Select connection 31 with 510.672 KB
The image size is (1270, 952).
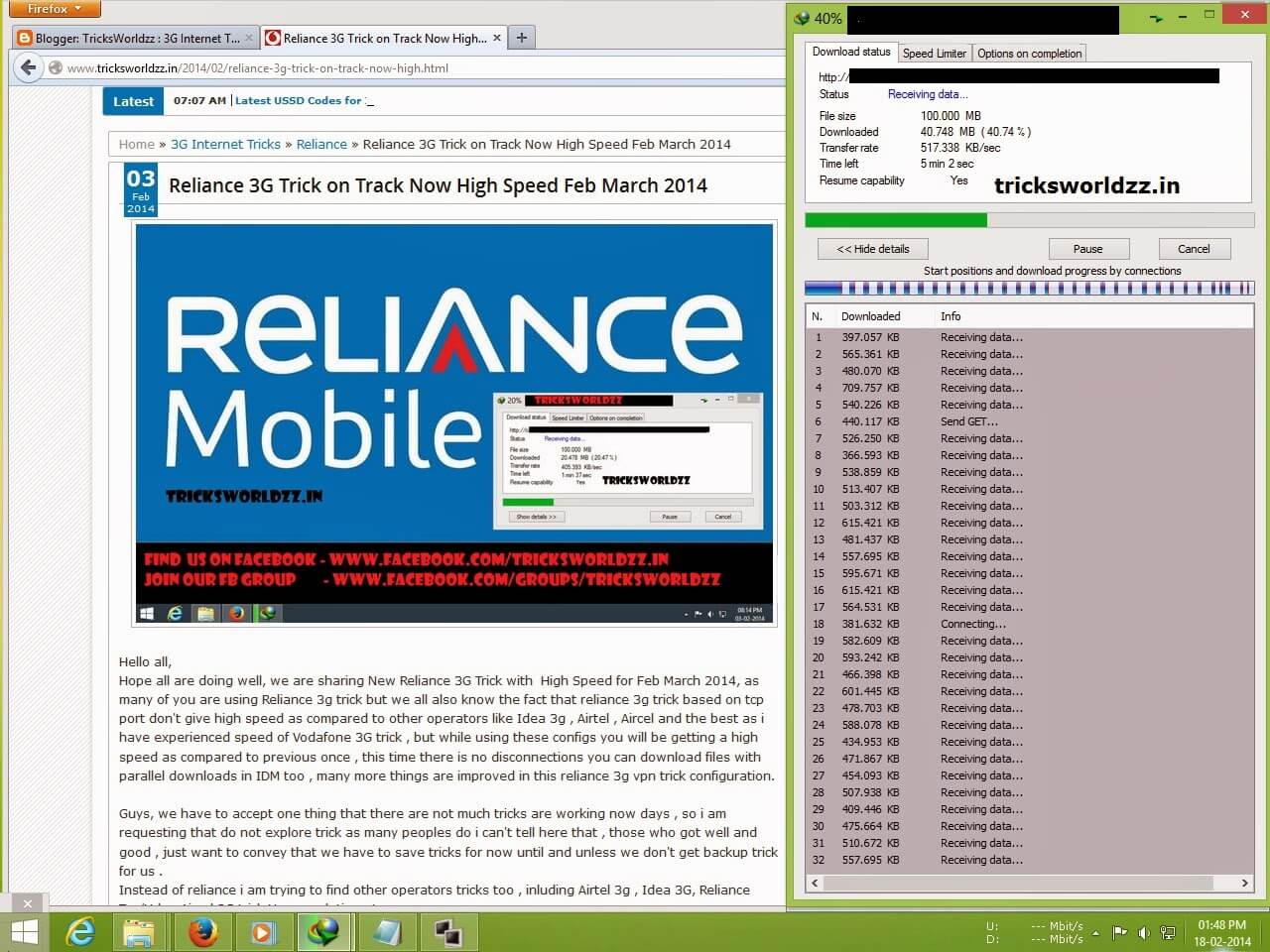1029,843
